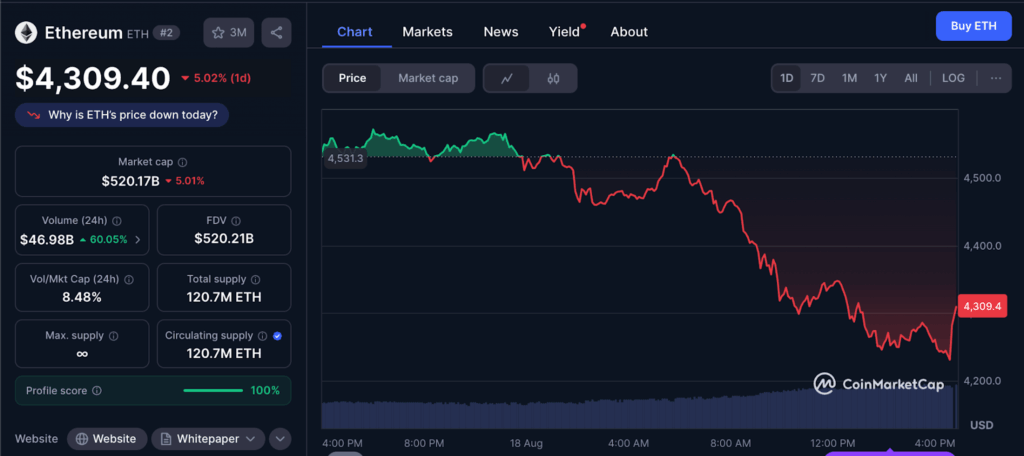The height and width of the screenshot is (456, 1024).
Task: Click info icon next to Volume (24h)
Action: click(x=117, y=221)
